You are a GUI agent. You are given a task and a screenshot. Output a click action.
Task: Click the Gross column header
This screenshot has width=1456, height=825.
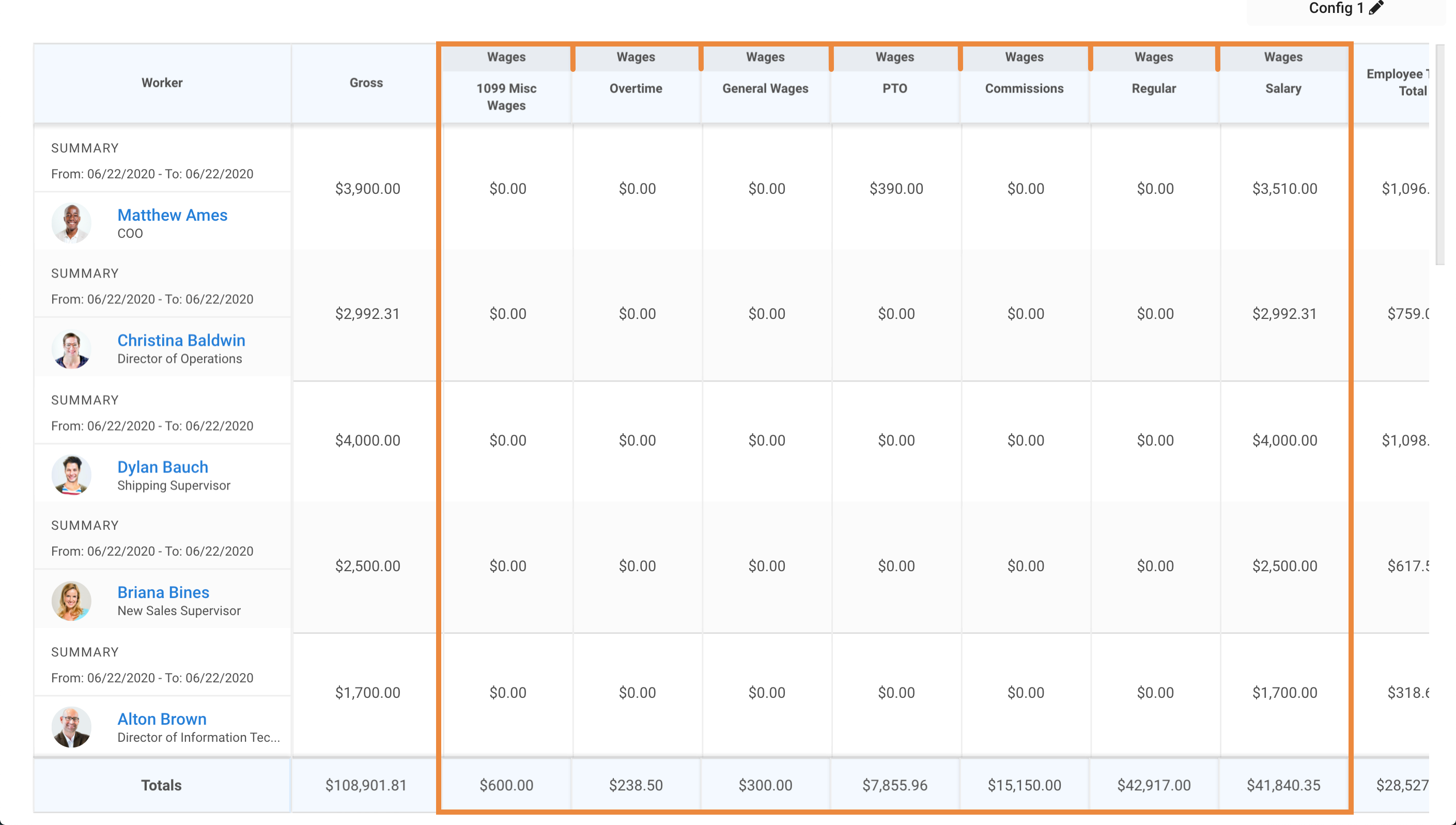[366, 83]
